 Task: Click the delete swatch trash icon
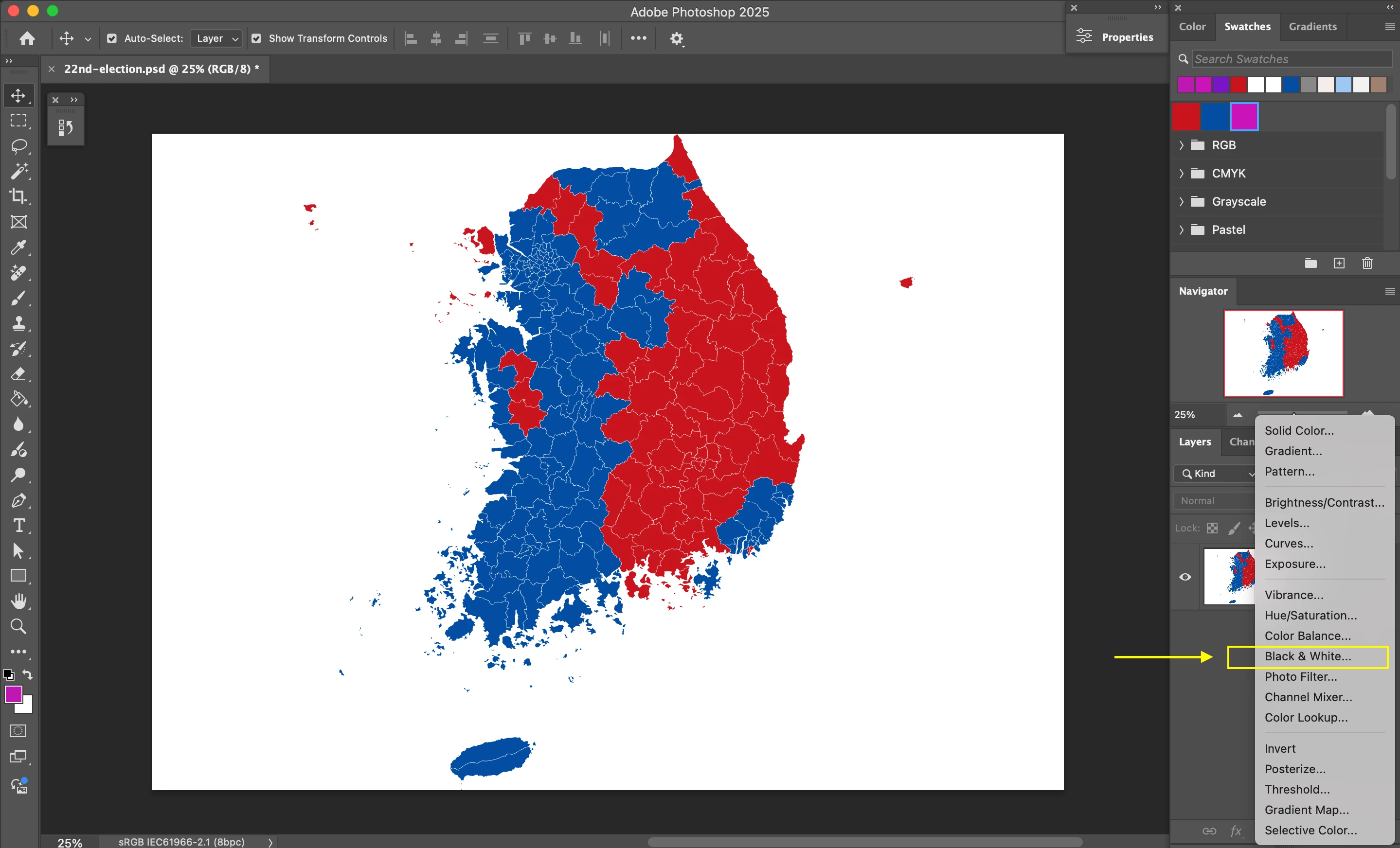tap(1367, 264)
